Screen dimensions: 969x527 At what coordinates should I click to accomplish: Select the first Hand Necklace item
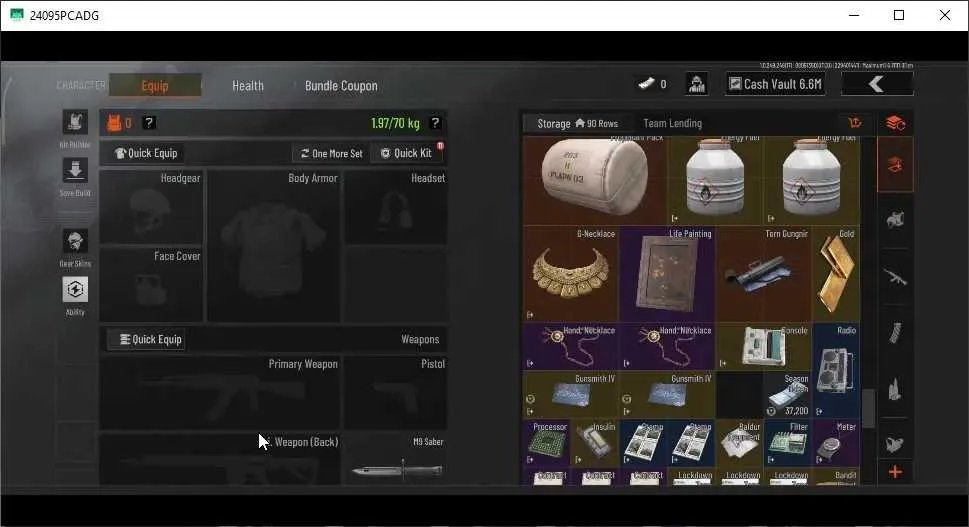(x=571, y=347)
